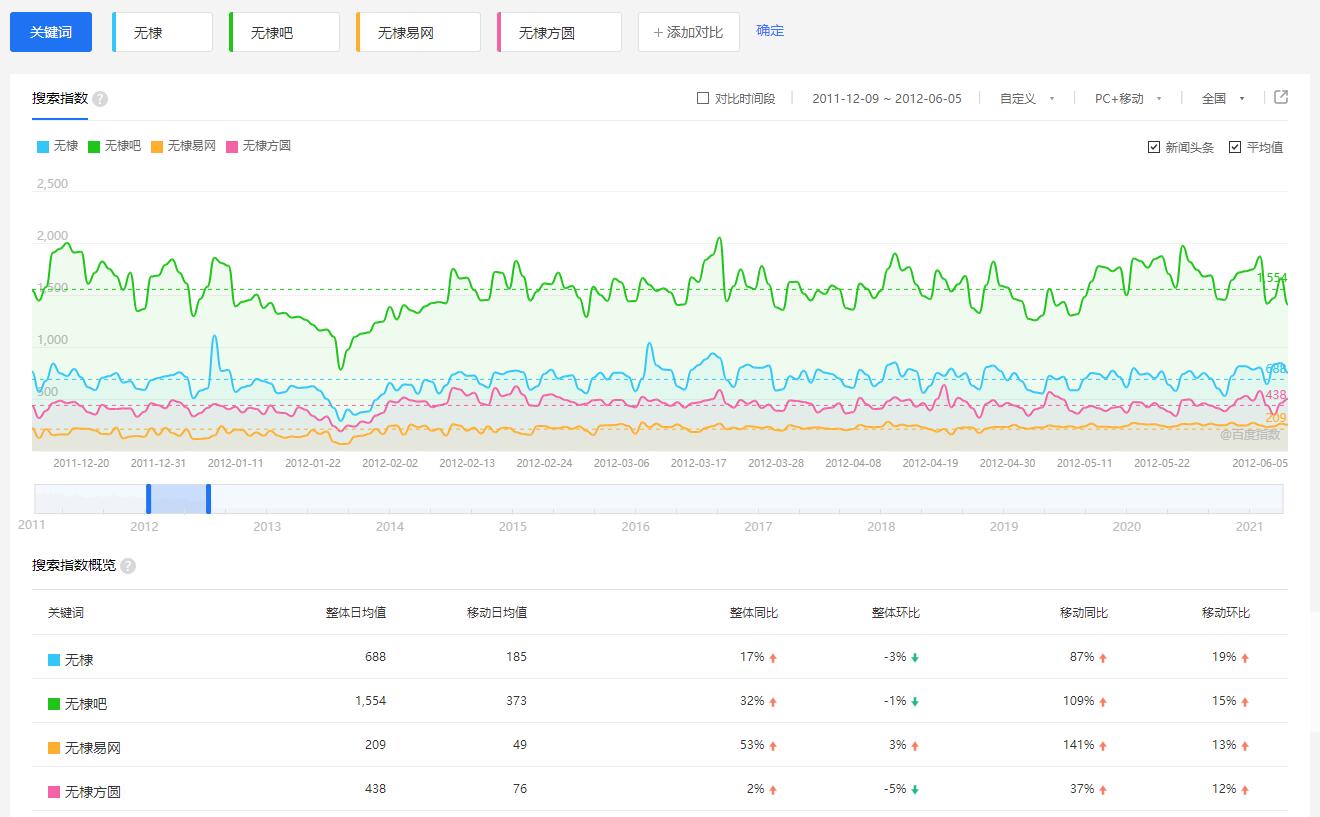Click the 确定 link
Viewport: 1320px width, 817px height.
pyautogui.click(x=770, y=31)
